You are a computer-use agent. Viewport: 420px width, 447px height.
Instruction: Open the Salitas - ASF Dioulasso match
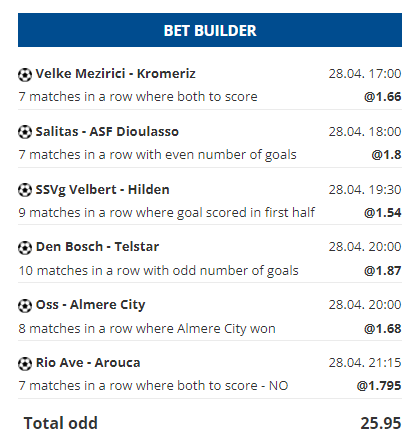107,132
